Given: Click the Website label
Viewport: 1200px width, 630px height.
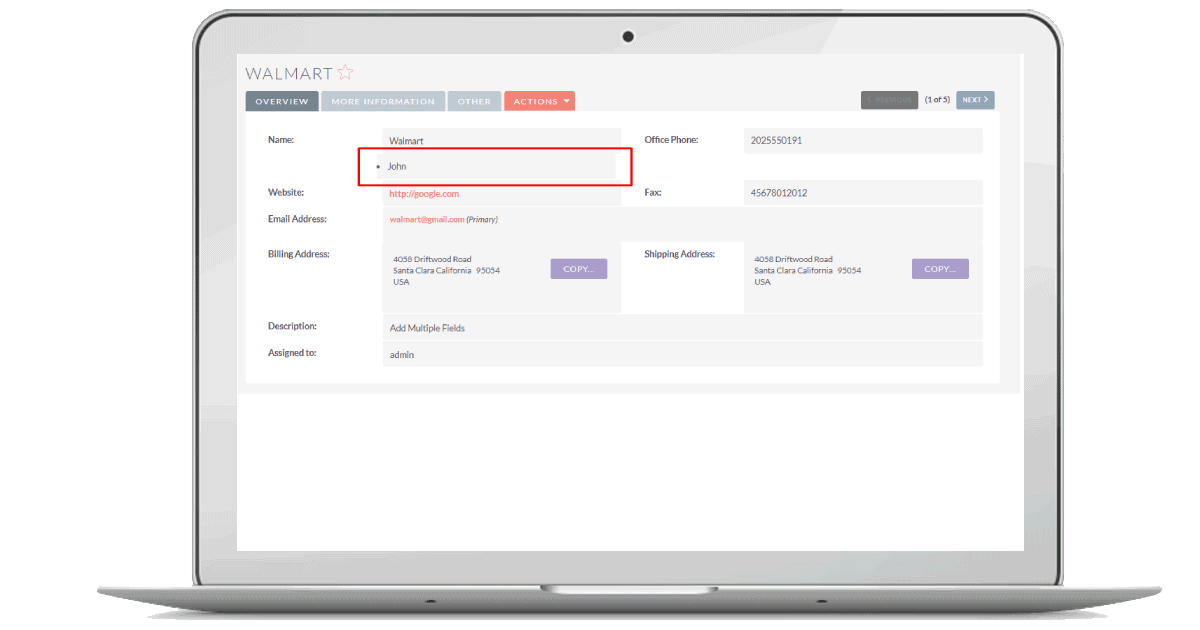Looking at the screenshot, I should [286, 192].
